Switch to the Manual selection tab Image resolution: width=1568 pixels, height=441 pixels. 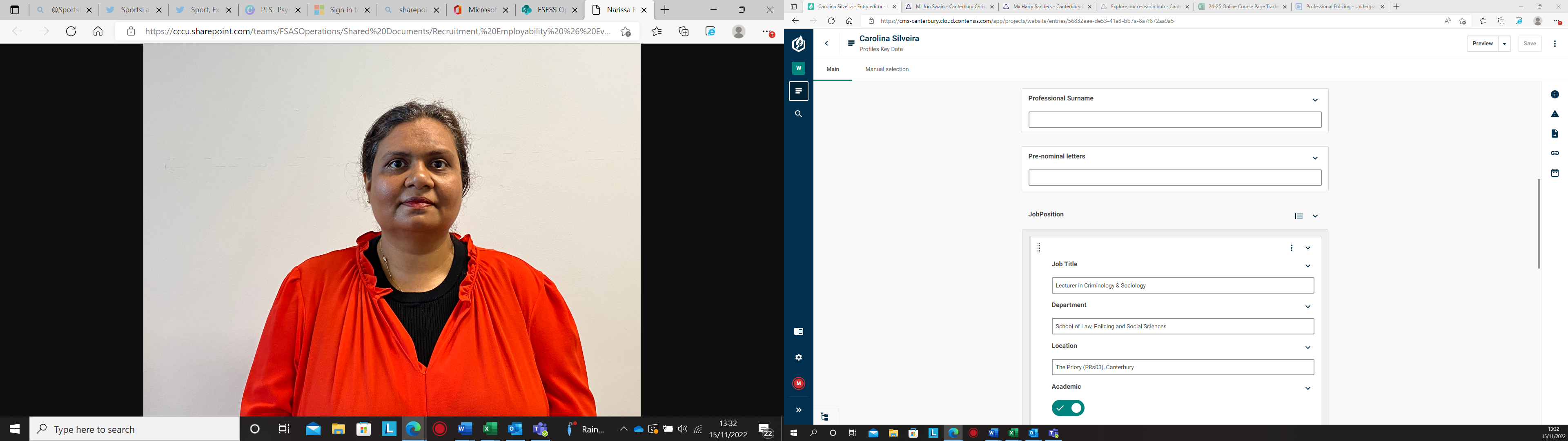tap(886, 69)
